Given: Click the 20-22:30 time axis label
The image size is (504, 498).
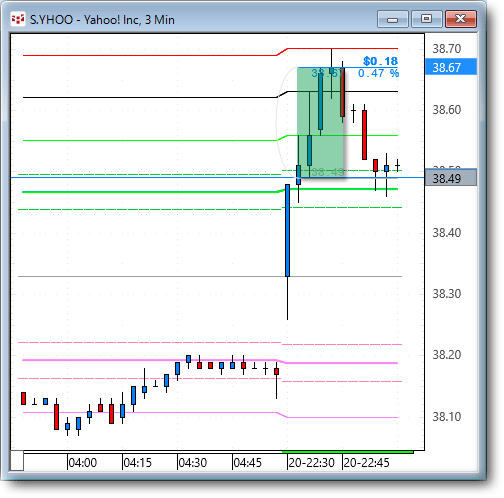Looking at the screenshot, I should point(311,463).
